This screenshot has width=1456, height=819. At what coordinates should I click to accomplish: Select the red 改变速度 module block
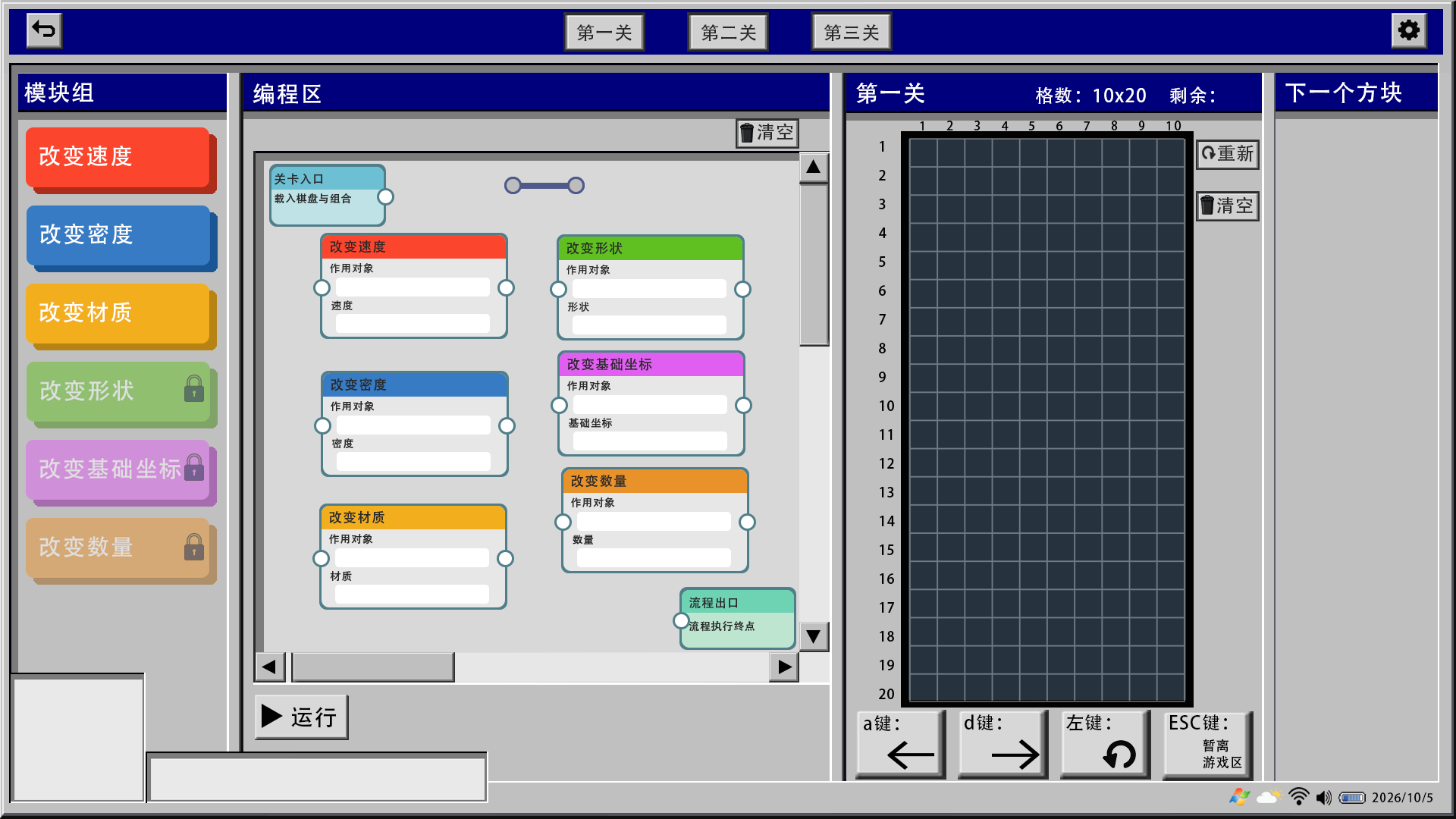[x=118, y=157]
